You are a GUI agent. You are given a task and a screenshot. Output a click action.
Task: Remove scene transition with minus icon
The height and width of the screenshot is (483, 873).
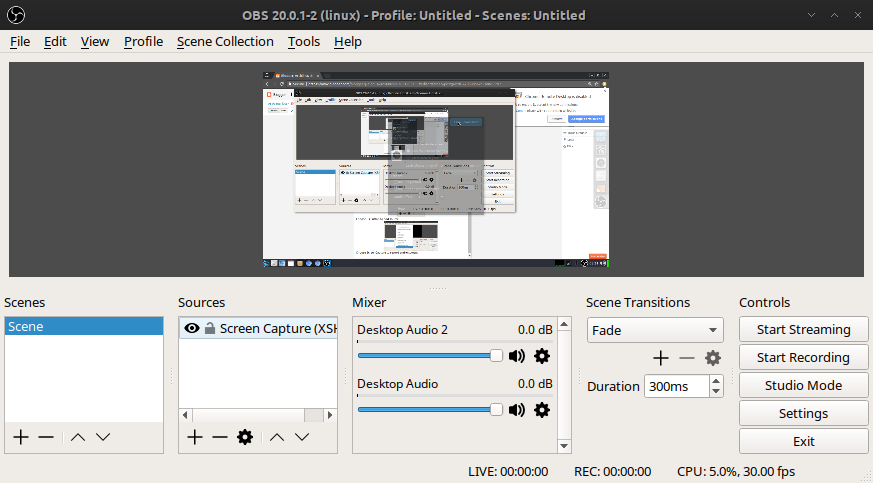[x=686, y=358]
